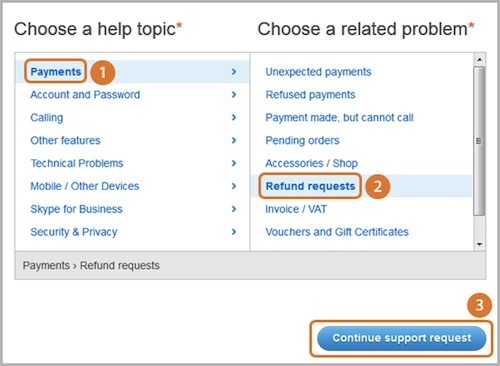Viewport: 500px width, 366px height.
Task: Click the Continue support request button
Action: point(402,338)
